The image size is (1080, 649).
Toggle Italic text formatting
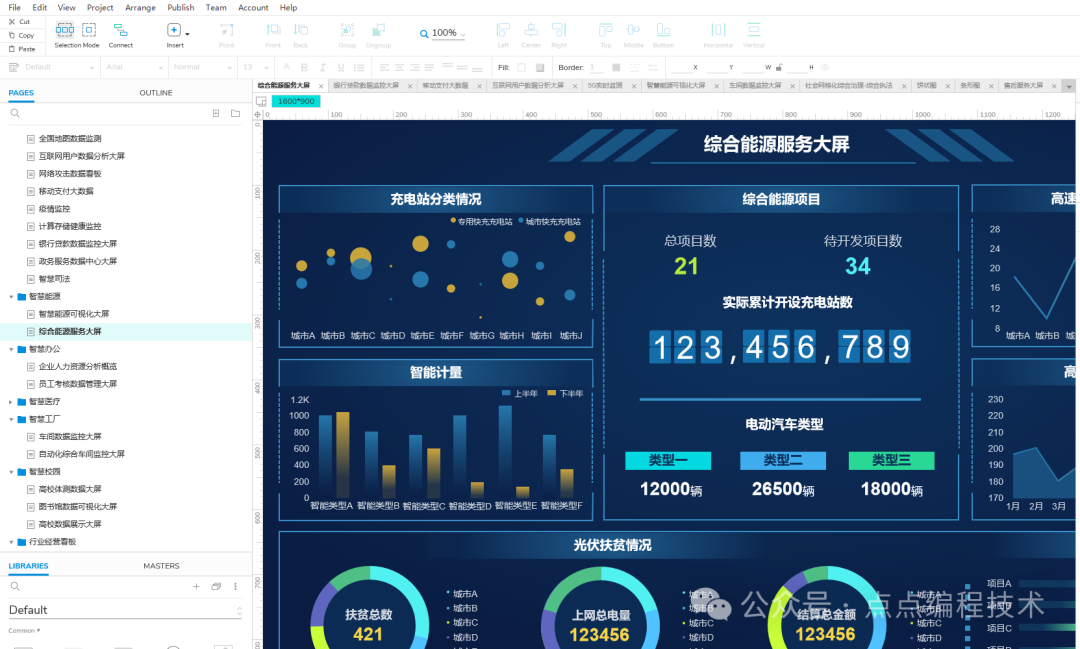pos(322,68)
